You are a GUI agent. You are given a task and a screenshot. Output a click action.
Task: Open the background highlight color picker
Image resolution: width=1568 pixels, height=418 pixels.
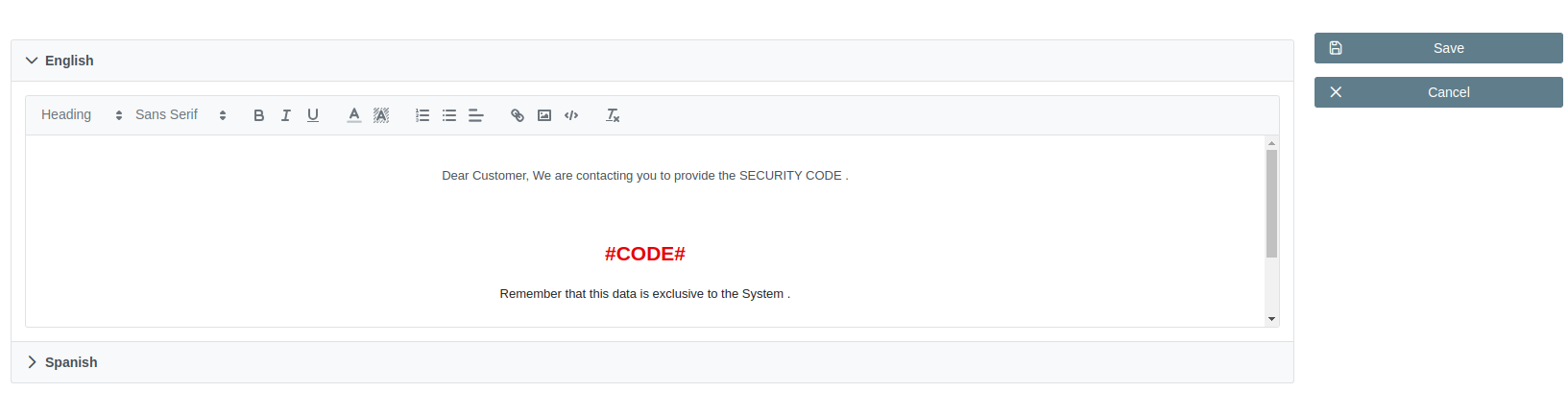tap(381, 115)
